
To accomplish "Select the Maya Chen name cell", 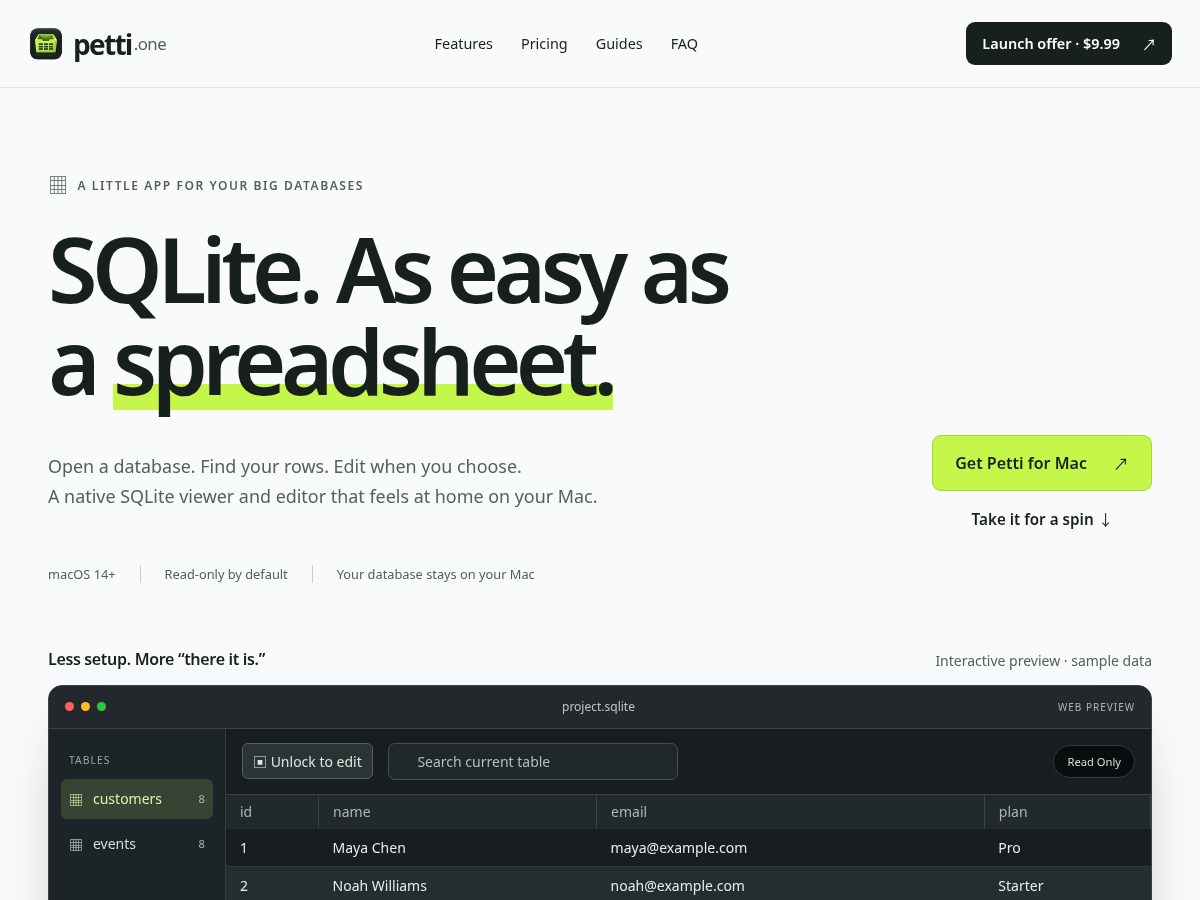I will click(x=458, y=848).
